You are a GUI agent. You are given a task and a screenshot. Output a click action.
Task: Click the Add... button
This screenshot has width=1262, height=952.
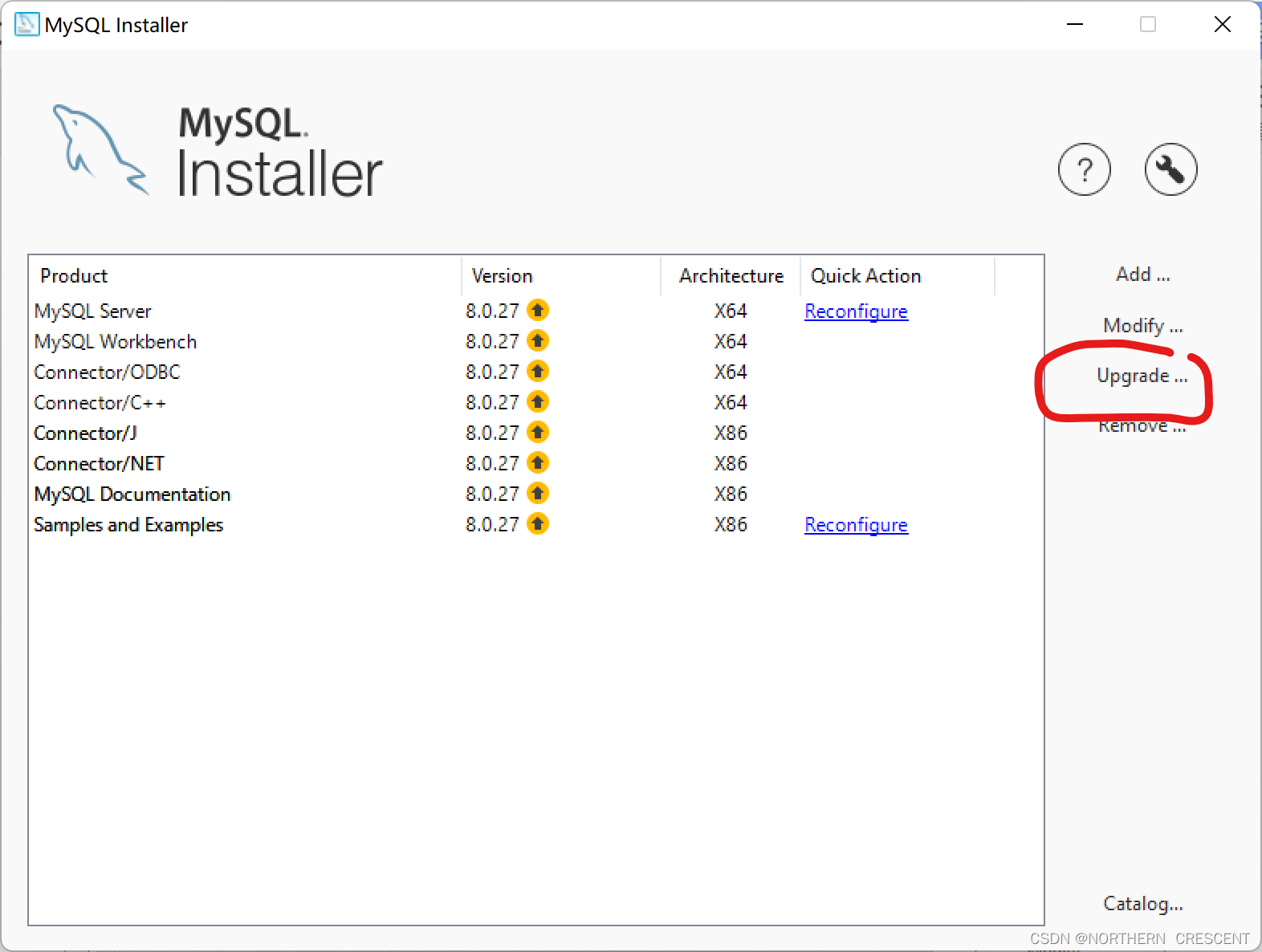[1142, 275]
